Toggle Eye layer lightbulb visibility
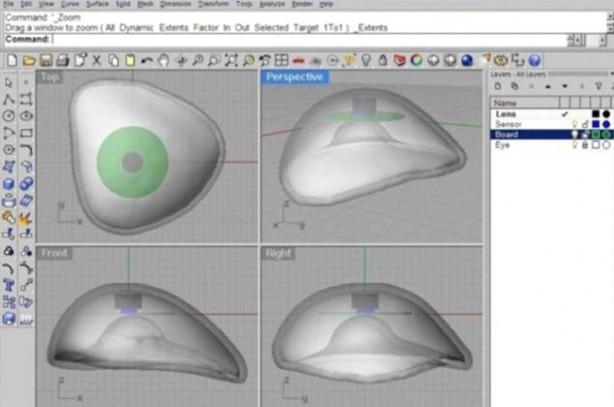Image resolution: width=614 pixels, height=407 pixels. [x=574, y=144]
